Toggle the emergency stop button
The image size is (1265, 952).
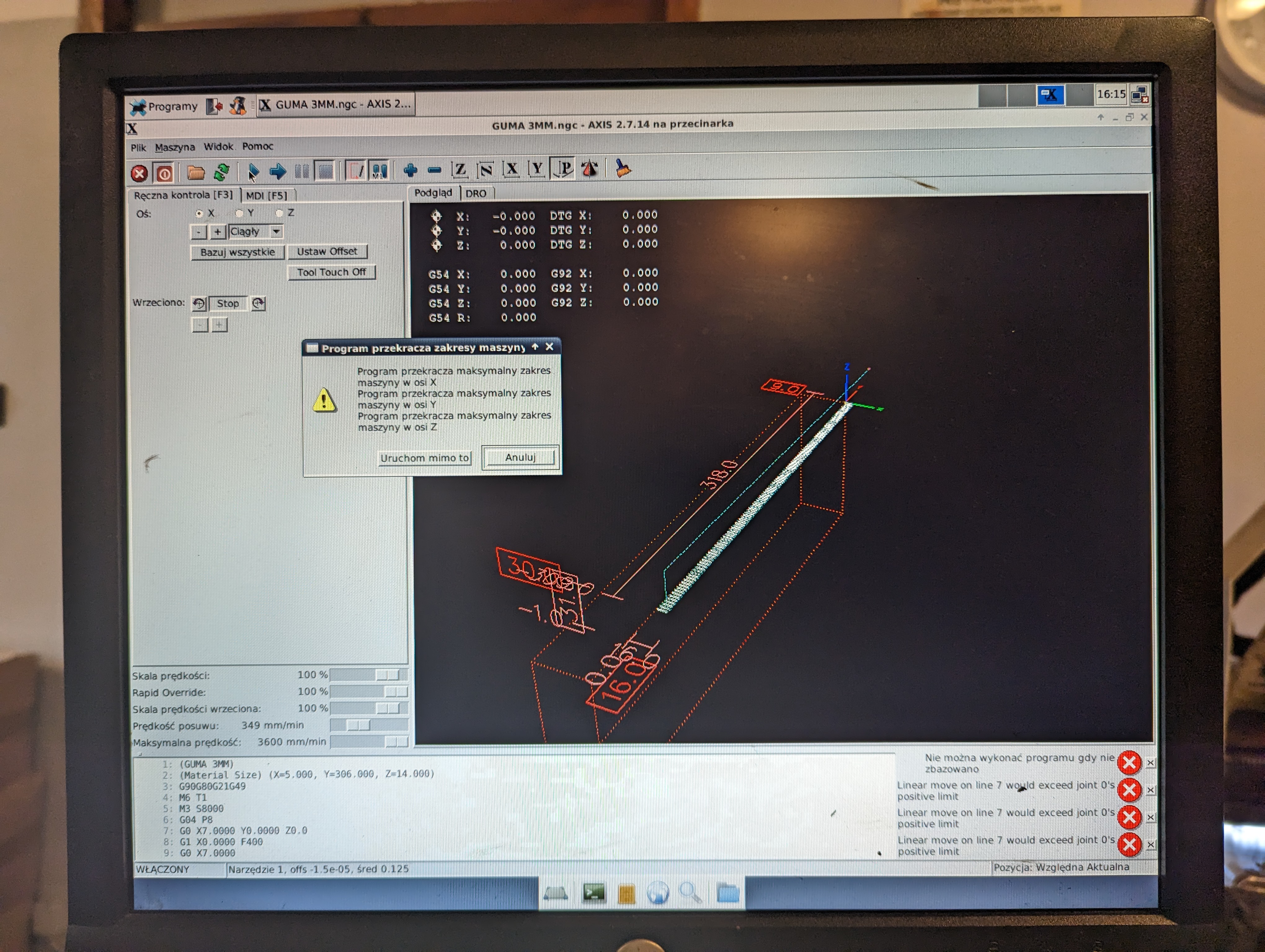[x=139, y=173]
